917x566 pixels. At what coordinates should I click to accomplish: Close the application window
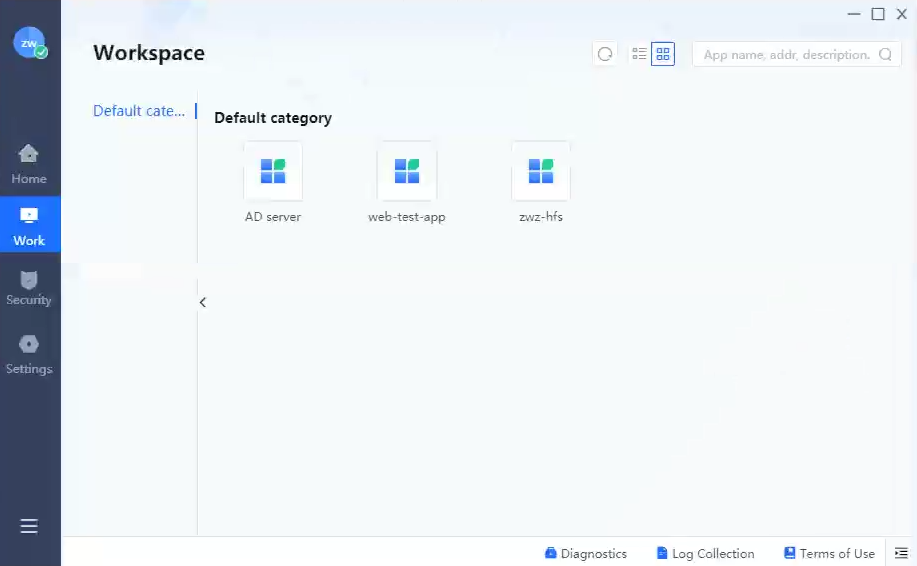[x=901, y=14]
